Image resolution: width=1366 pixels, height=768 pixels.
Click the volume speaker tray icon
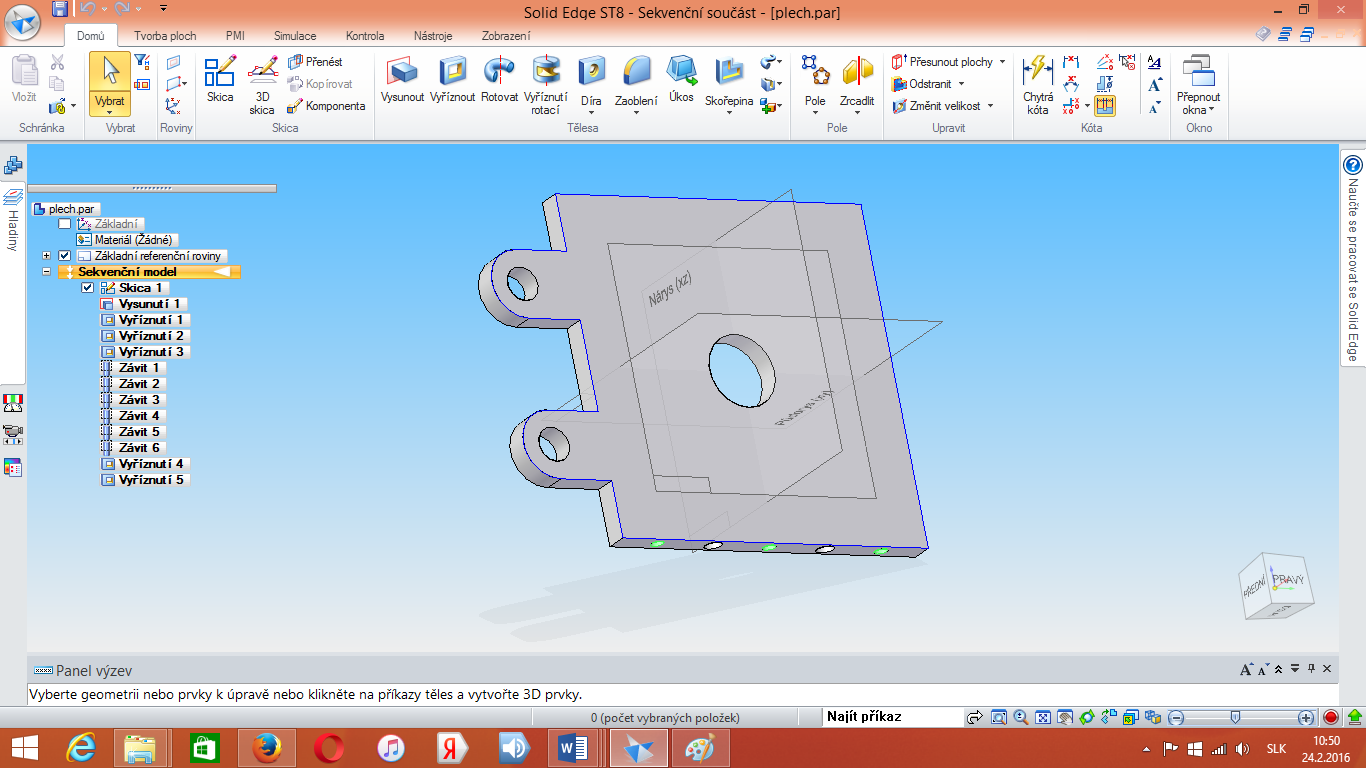click(x=1242, y=749)
